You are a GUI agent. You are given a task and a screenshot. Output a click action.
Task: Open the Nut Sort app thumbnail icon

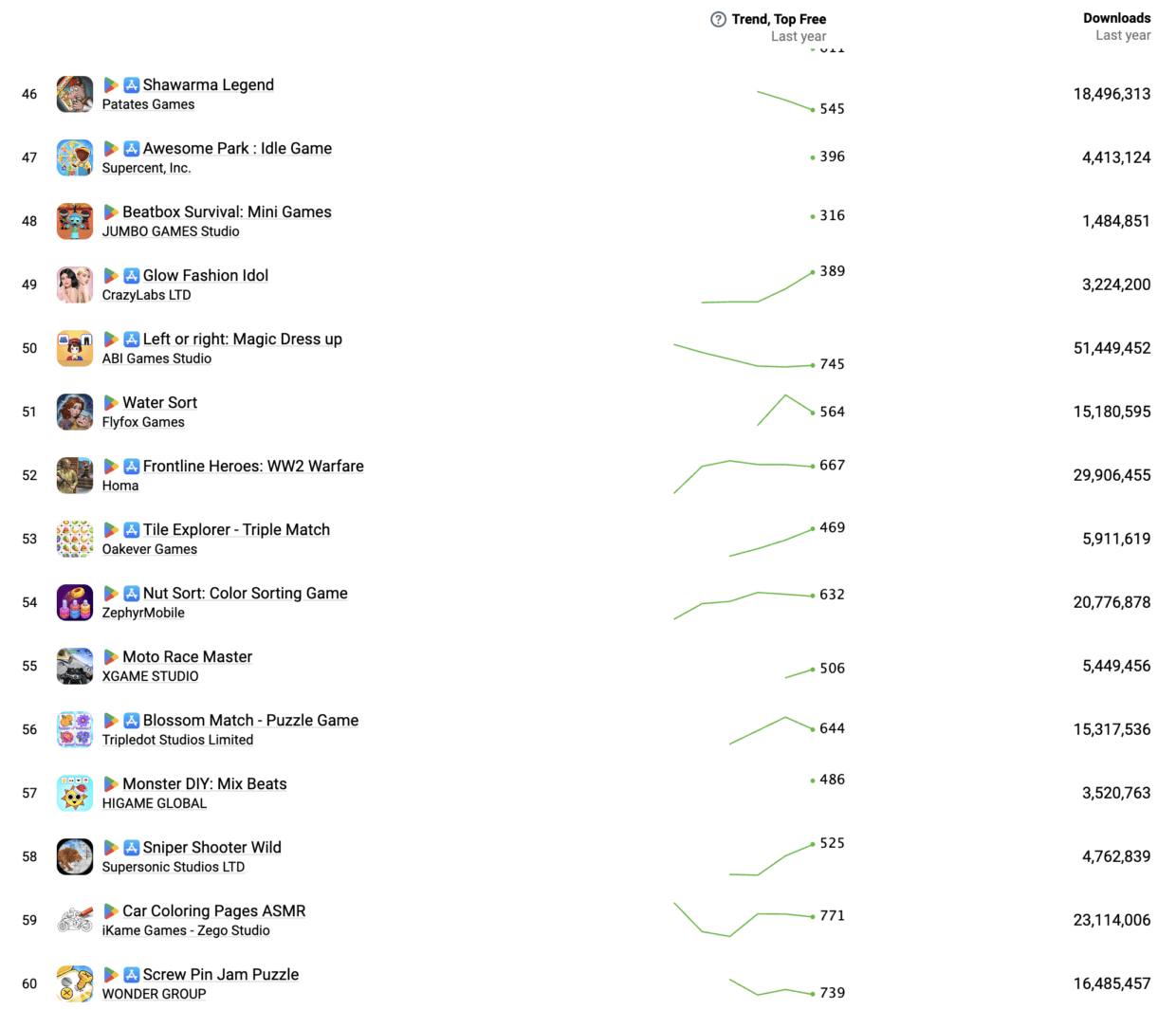75,602
